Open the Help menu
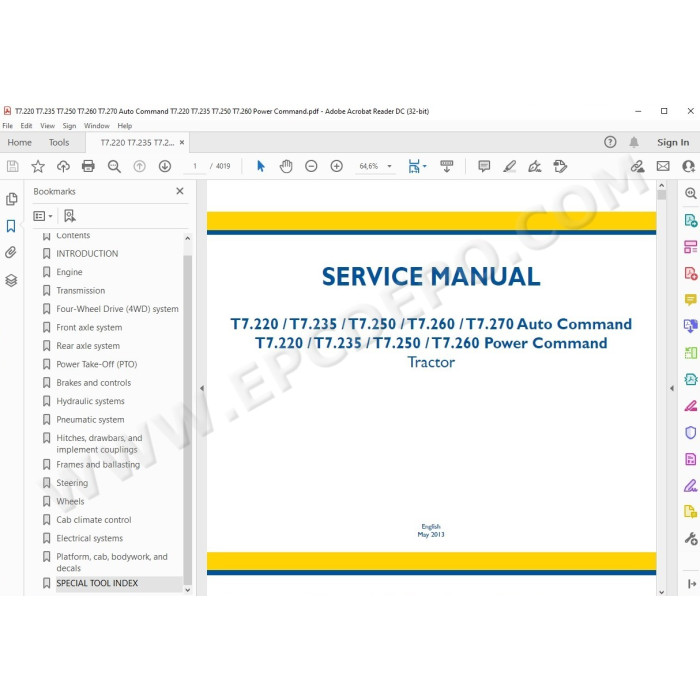 coord(125,126)
